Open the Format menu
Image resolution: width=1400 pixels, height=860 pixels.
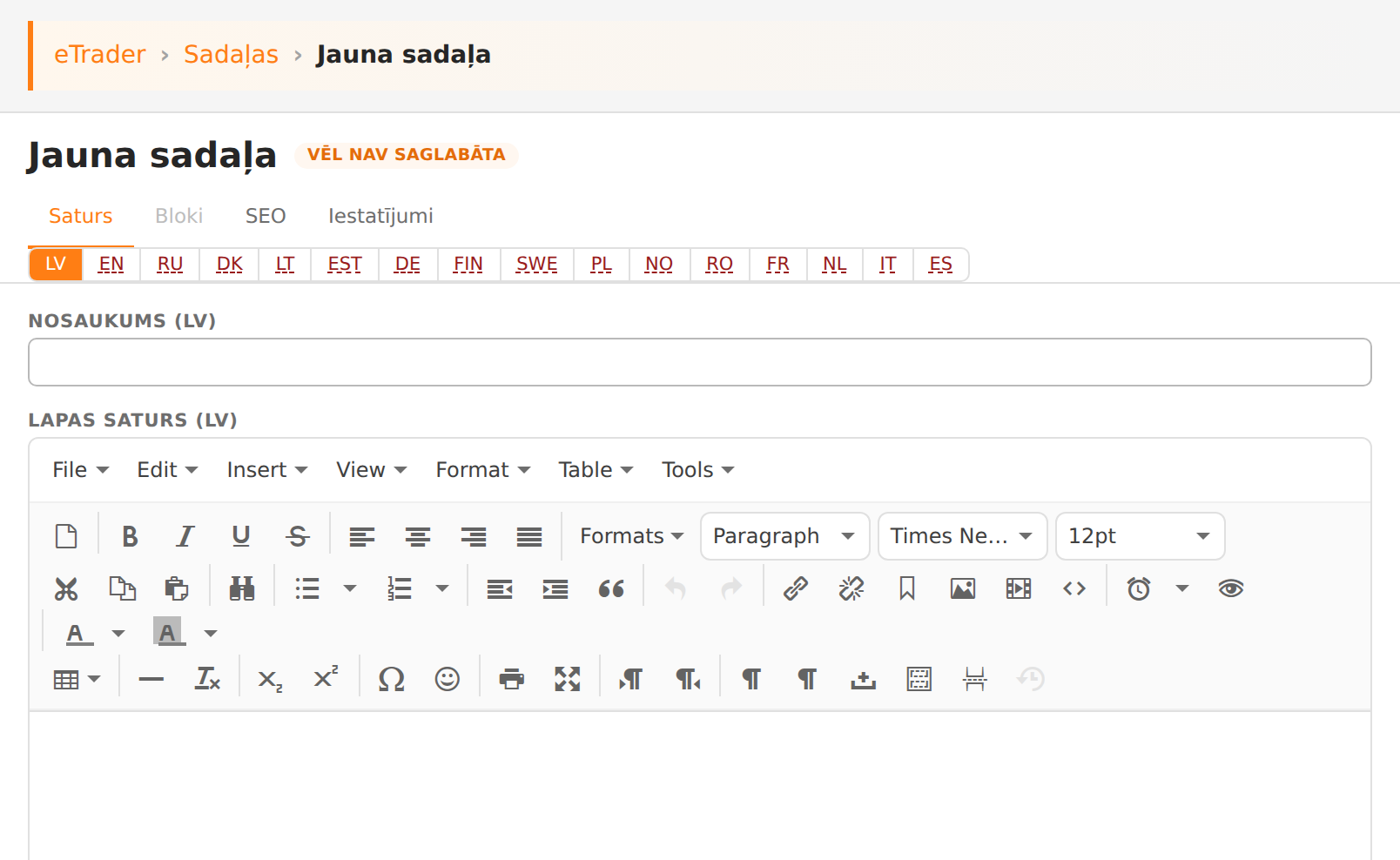point(482,470)
